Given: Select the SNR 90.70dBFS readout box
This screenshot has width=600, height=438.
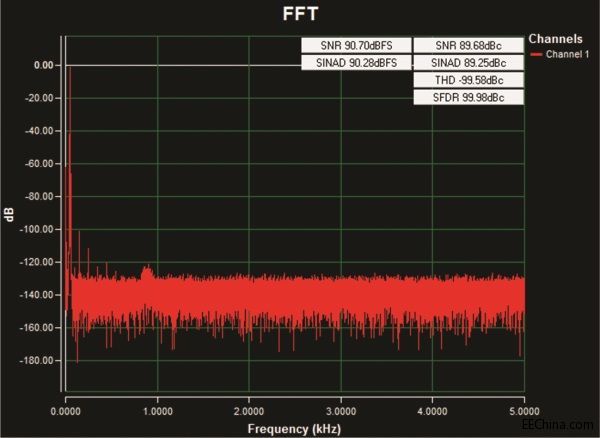Looking at the screenshot, I should [355, 45].
